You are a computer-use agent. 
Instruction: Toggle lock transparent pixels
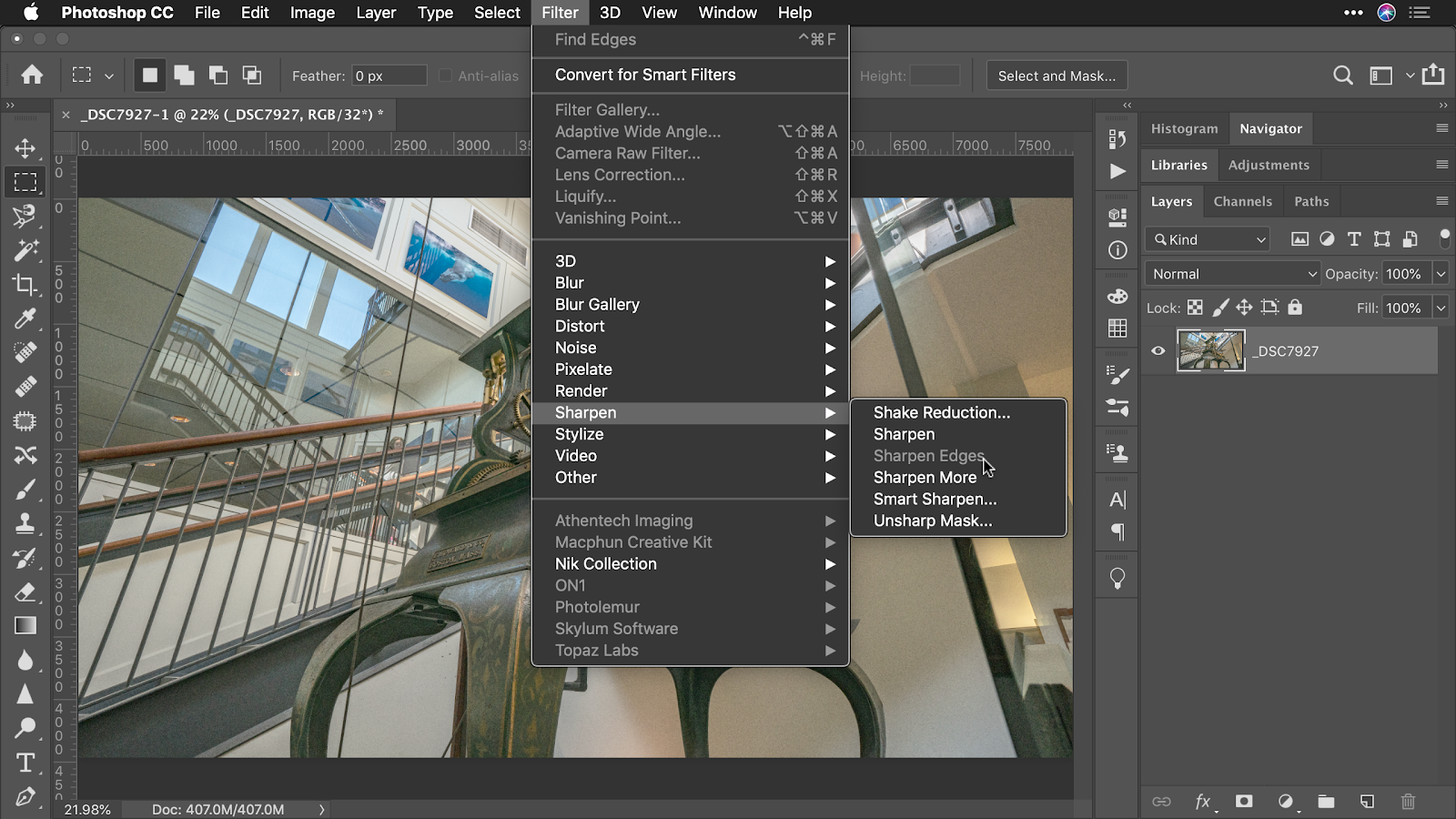(x=1195, y=308)
